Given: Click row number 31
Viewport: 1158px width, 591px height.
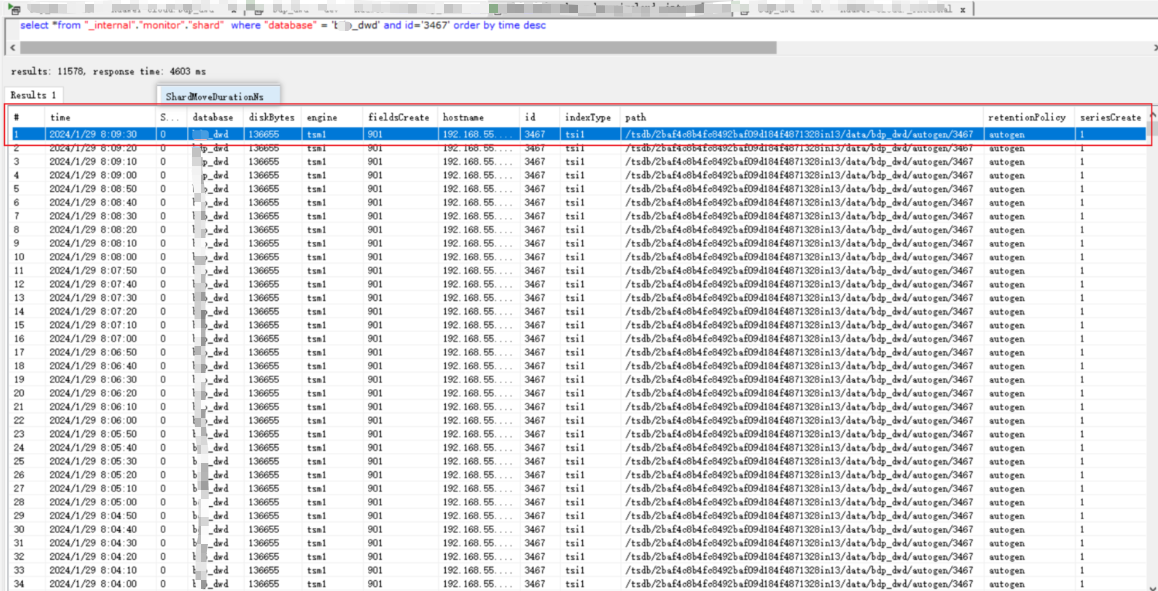Looking at the screenshot, I should click(18, 542).
